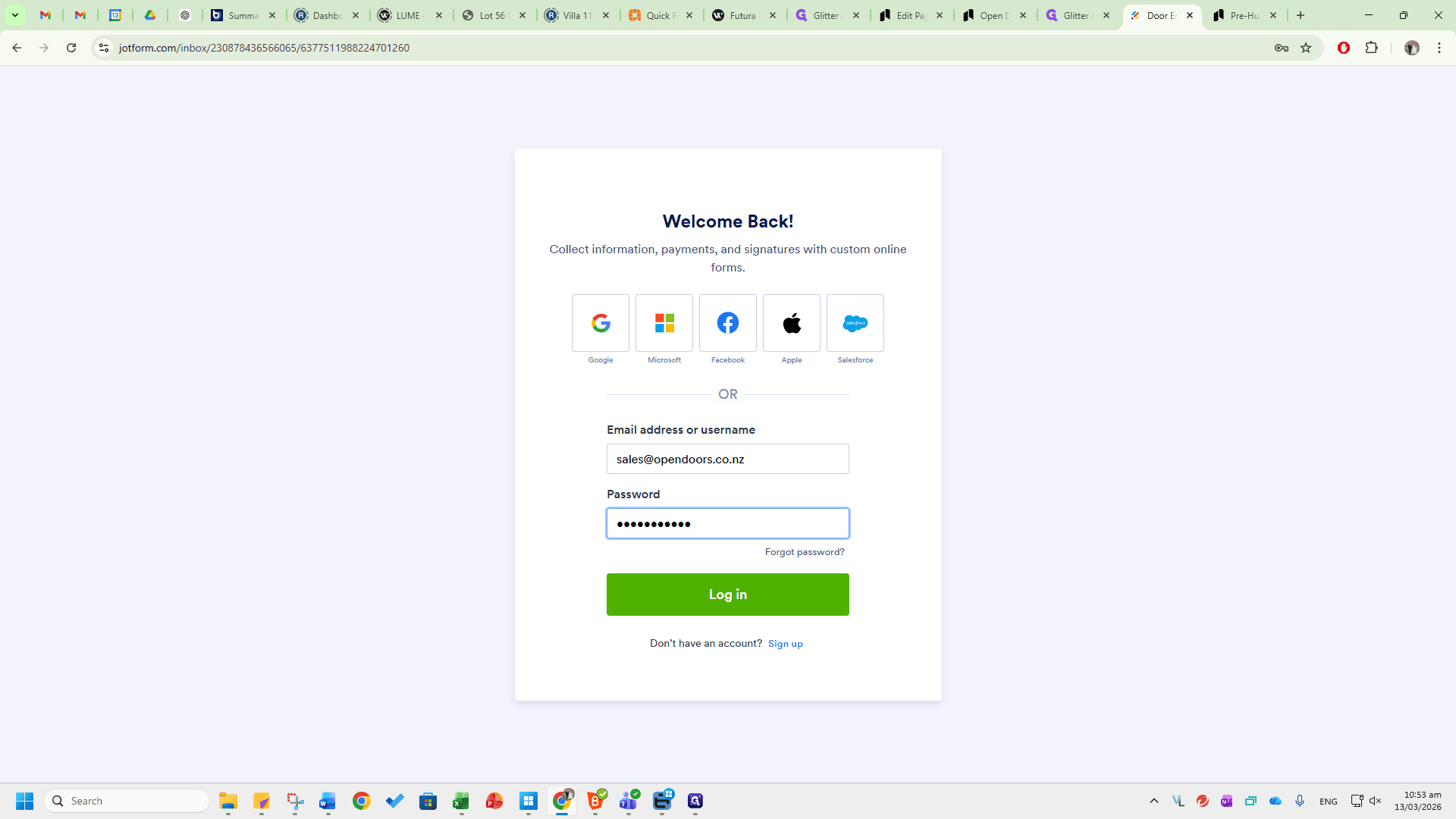Image resolution: width=1456 pixels, height=819 pixels.
Task: Click the red Opera-style extension icon
Action: 1344,48
